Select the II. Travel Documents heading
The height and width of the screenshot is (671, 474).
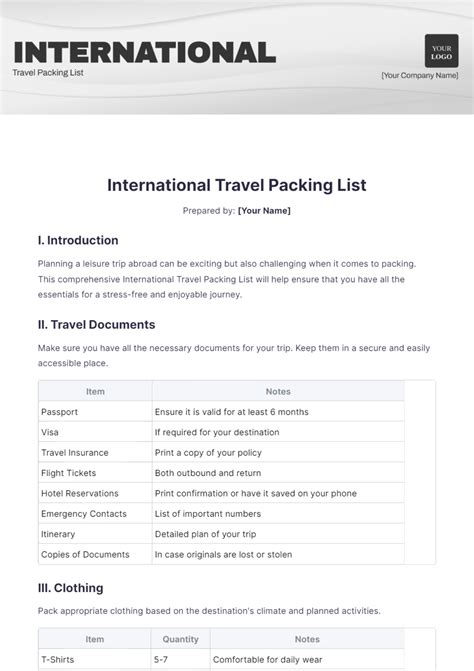point(96,325)
